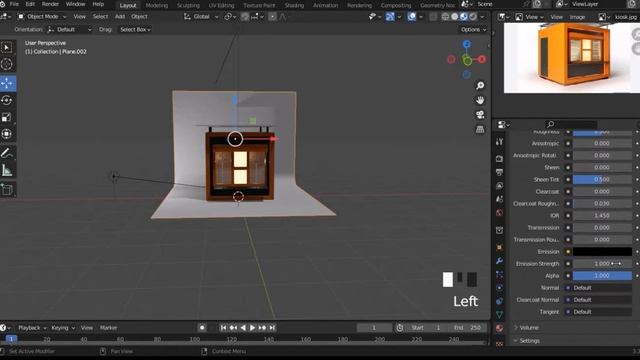
Task: Toggle X-ray display
Action: [433, 17]
